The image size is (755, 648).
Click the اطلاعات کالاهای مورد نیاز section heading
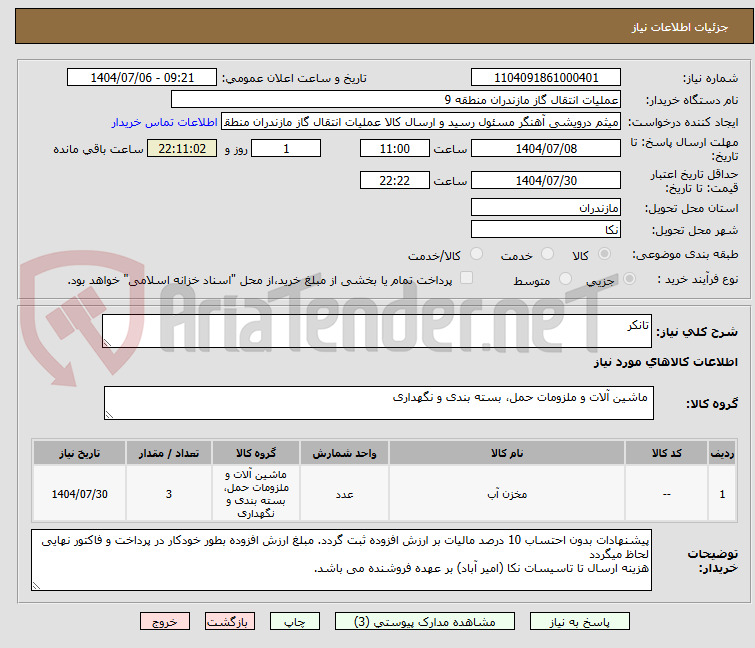[x=665, y=362]
